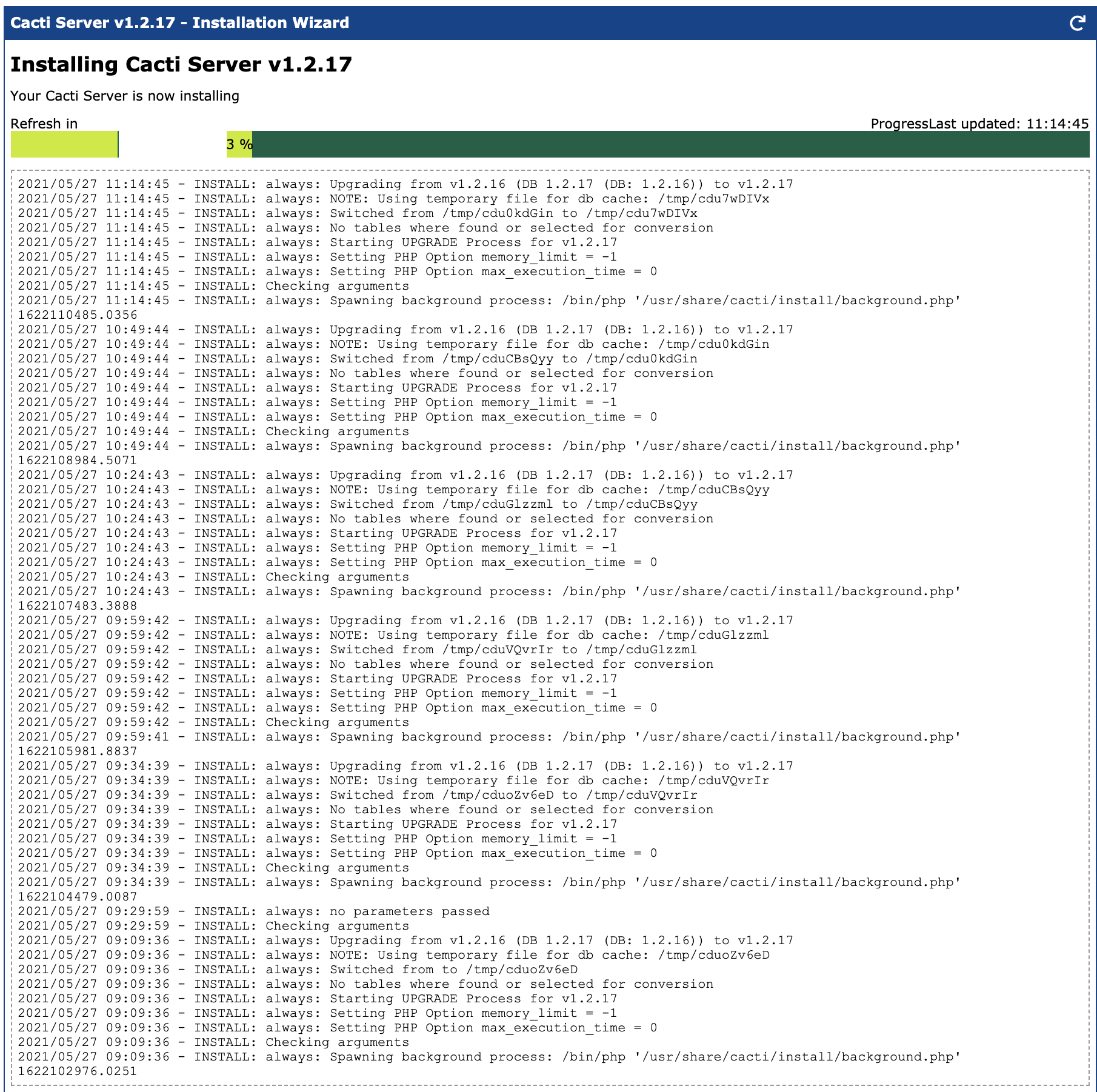1097x1092 pixels.
Task: Click 10:49:44 'Starting UPGRADE Process' log line
Action: [x=318, y=388]
